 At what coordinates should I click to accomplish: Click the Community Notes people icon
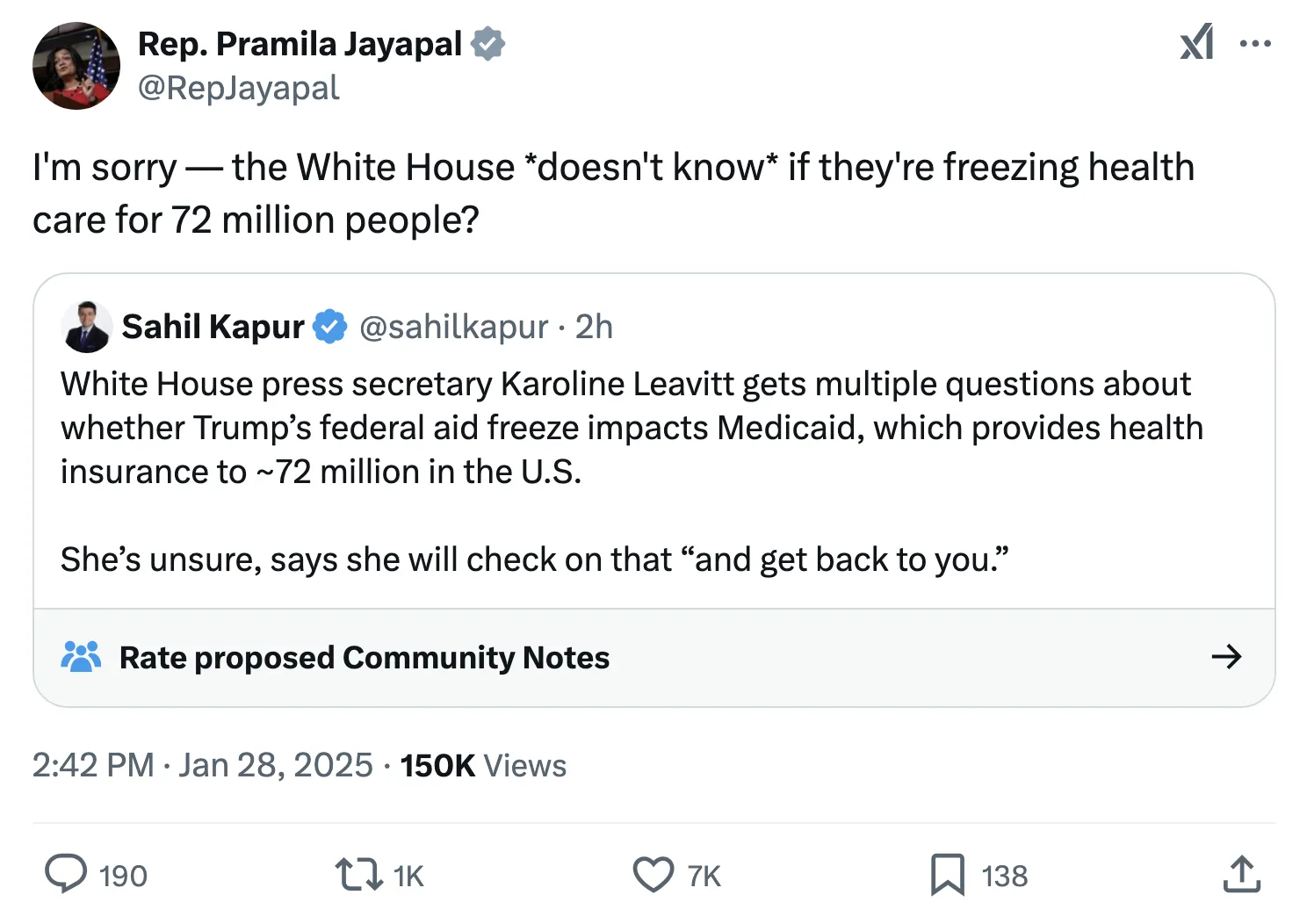coord(81,657)
